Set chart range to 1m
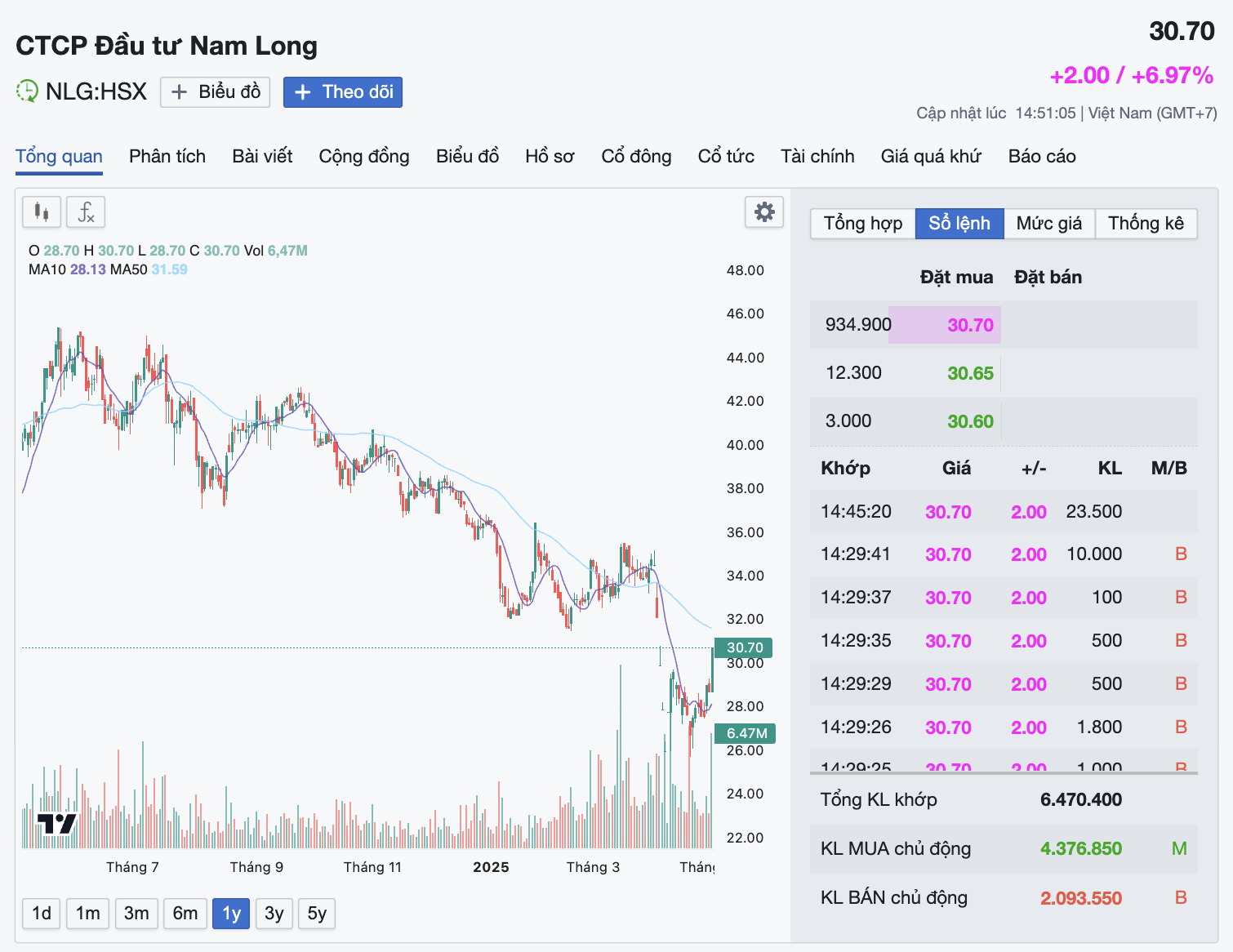This screenshot has height=952, width=1233. coord(88,913)
